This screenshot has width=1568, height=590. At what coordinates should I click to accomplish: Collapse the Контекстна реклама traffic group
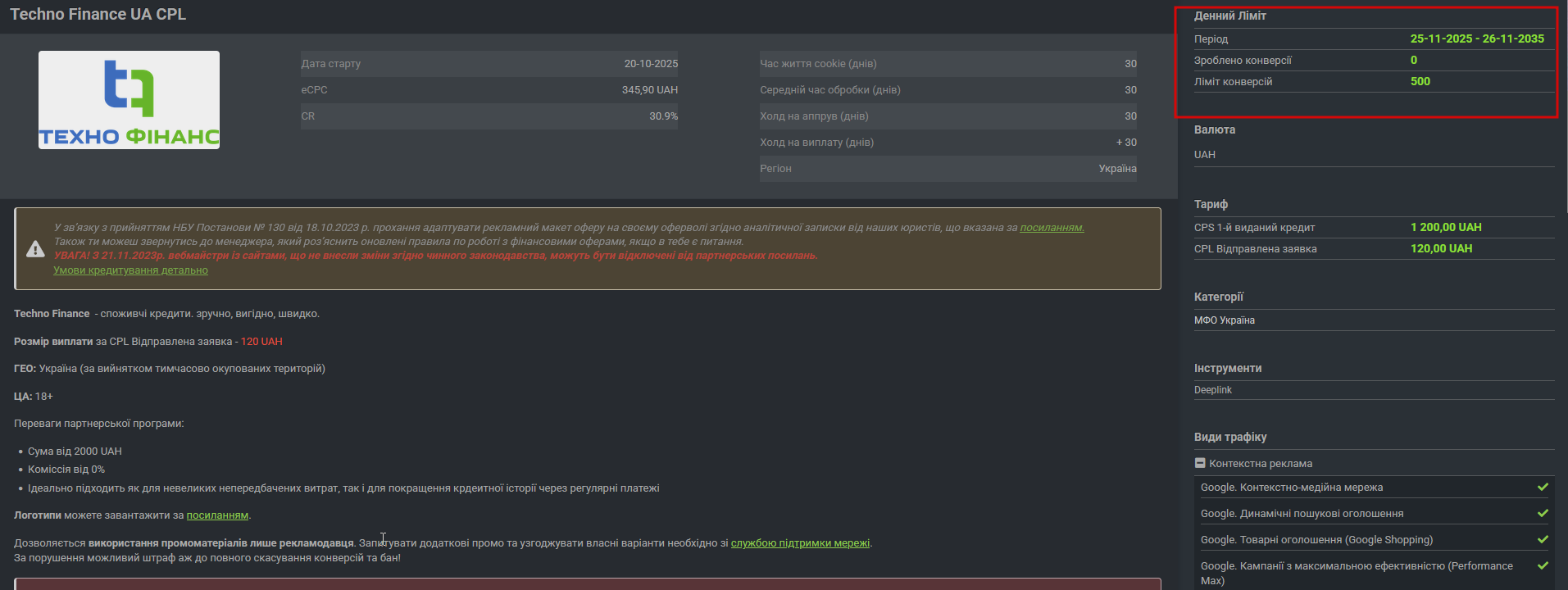coord(1200,463)
